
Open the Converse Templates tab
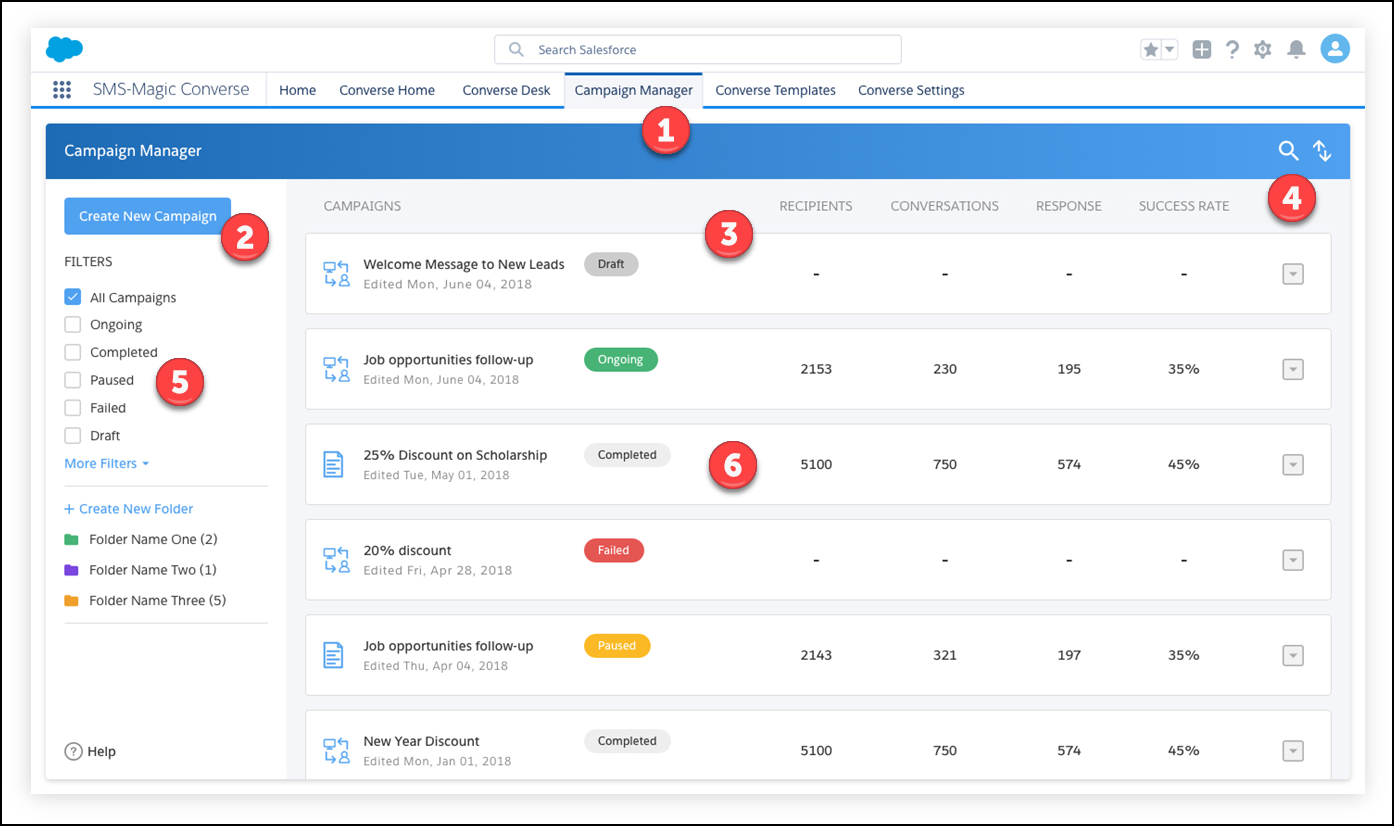[775, 90]
